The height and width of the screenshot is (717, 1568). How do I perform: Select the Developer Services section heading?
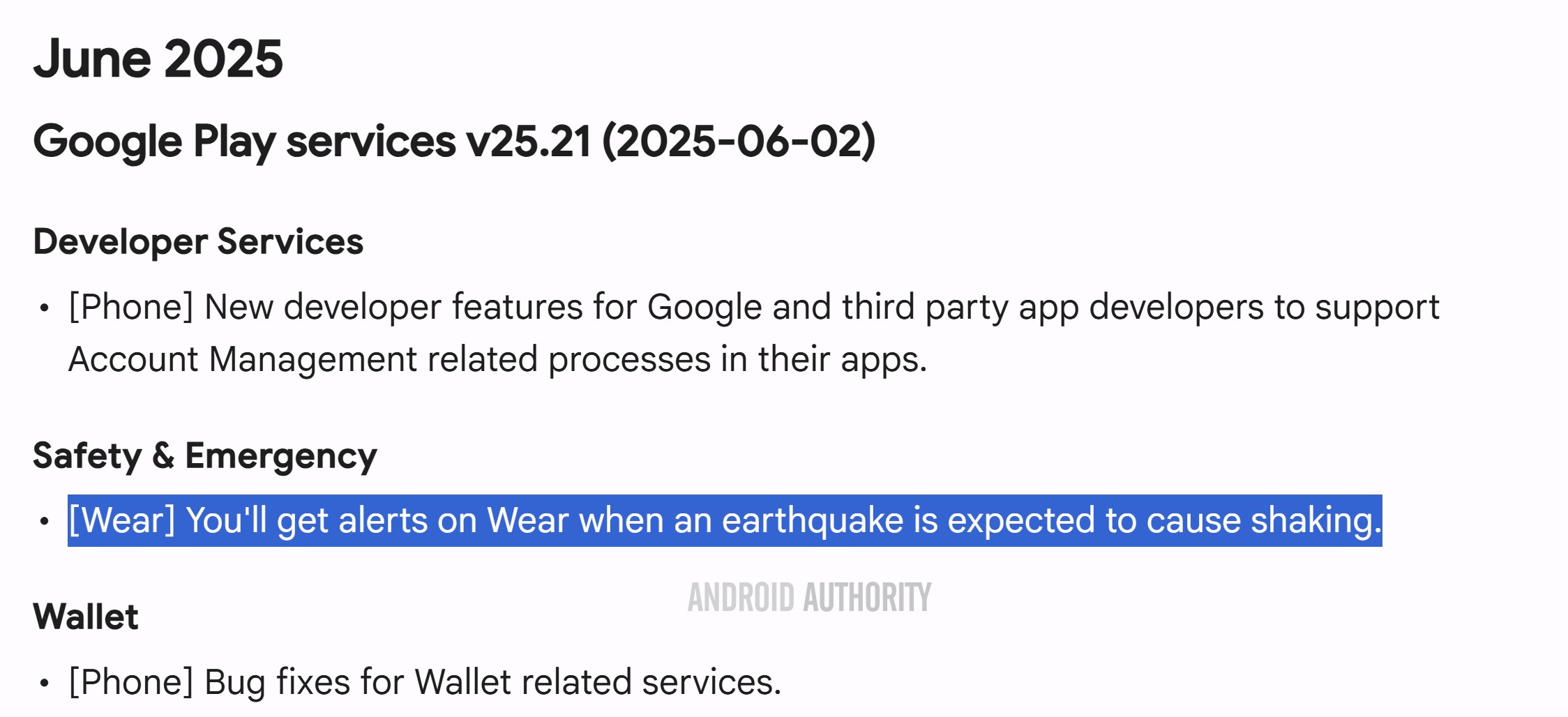[x=198, y=242]
